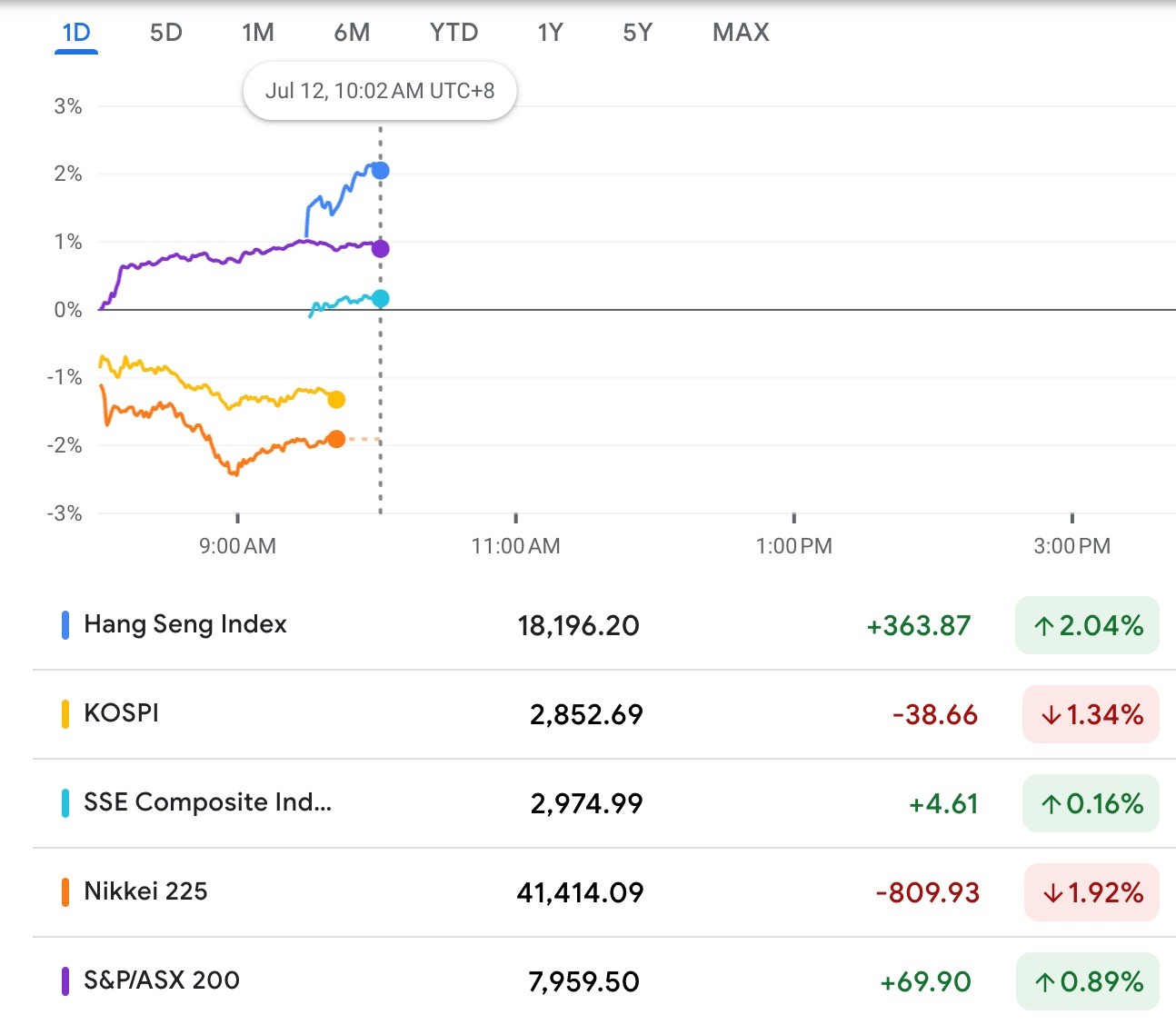The image size is (1176, 1025).
Task: Select the YTD time range tab
Action: coord(453,33)
